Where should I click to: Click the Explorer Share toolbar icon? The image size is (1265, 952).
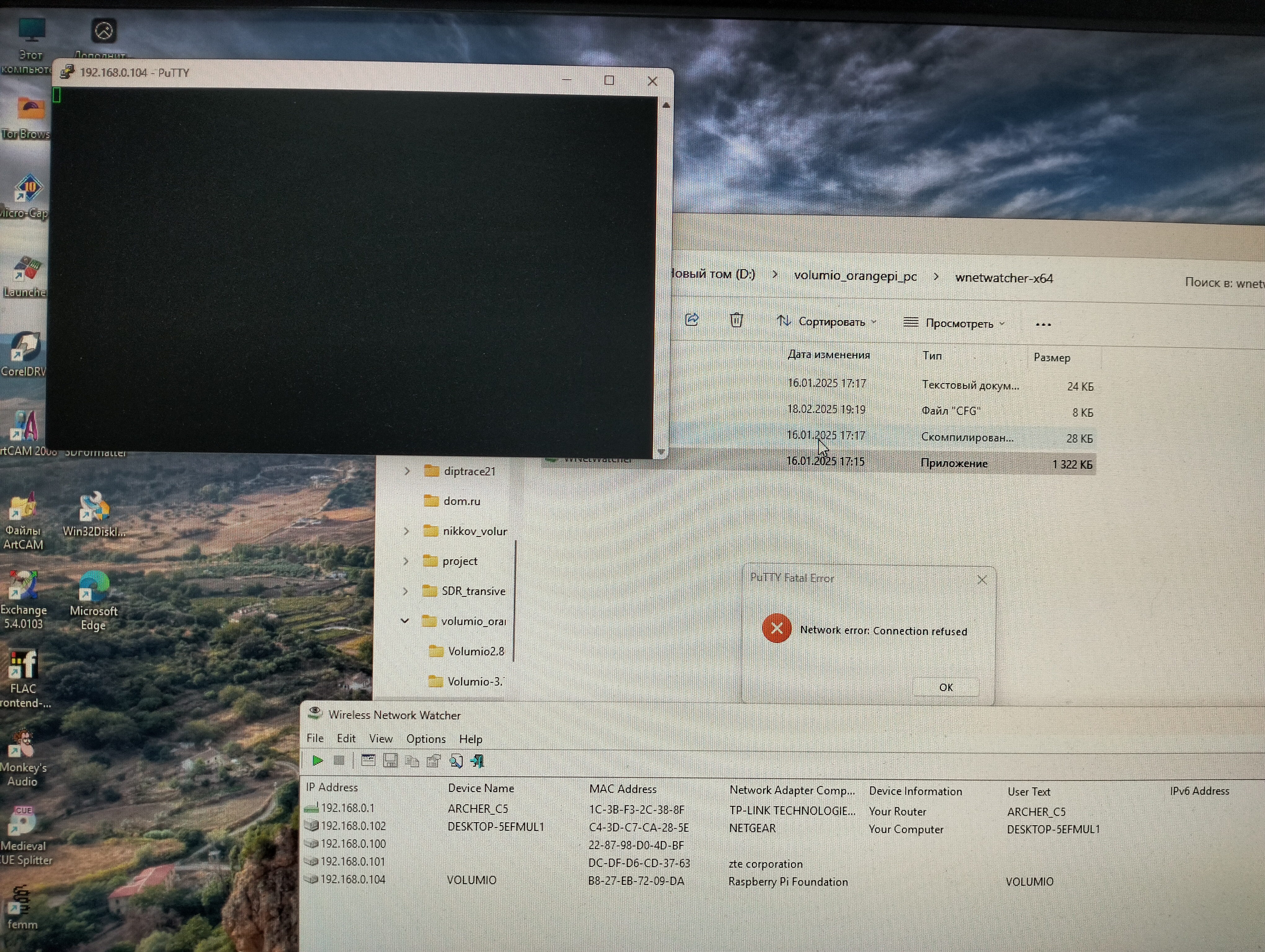(692, 320)
